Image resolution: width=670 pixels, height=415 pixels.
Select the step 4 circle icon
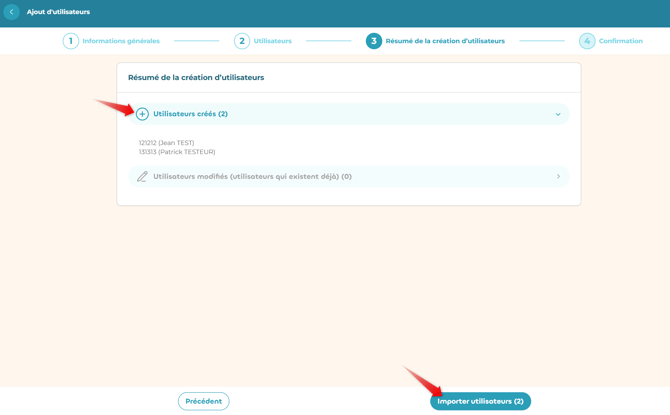[x=587, y=41]
